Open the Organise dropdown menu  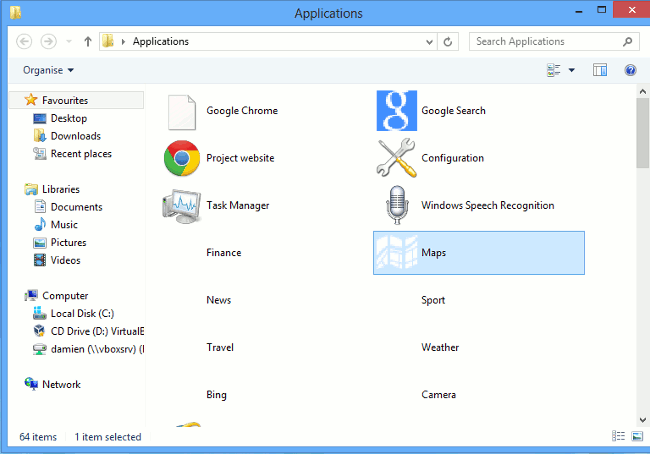pyautogui.click(x=48, y=70)
